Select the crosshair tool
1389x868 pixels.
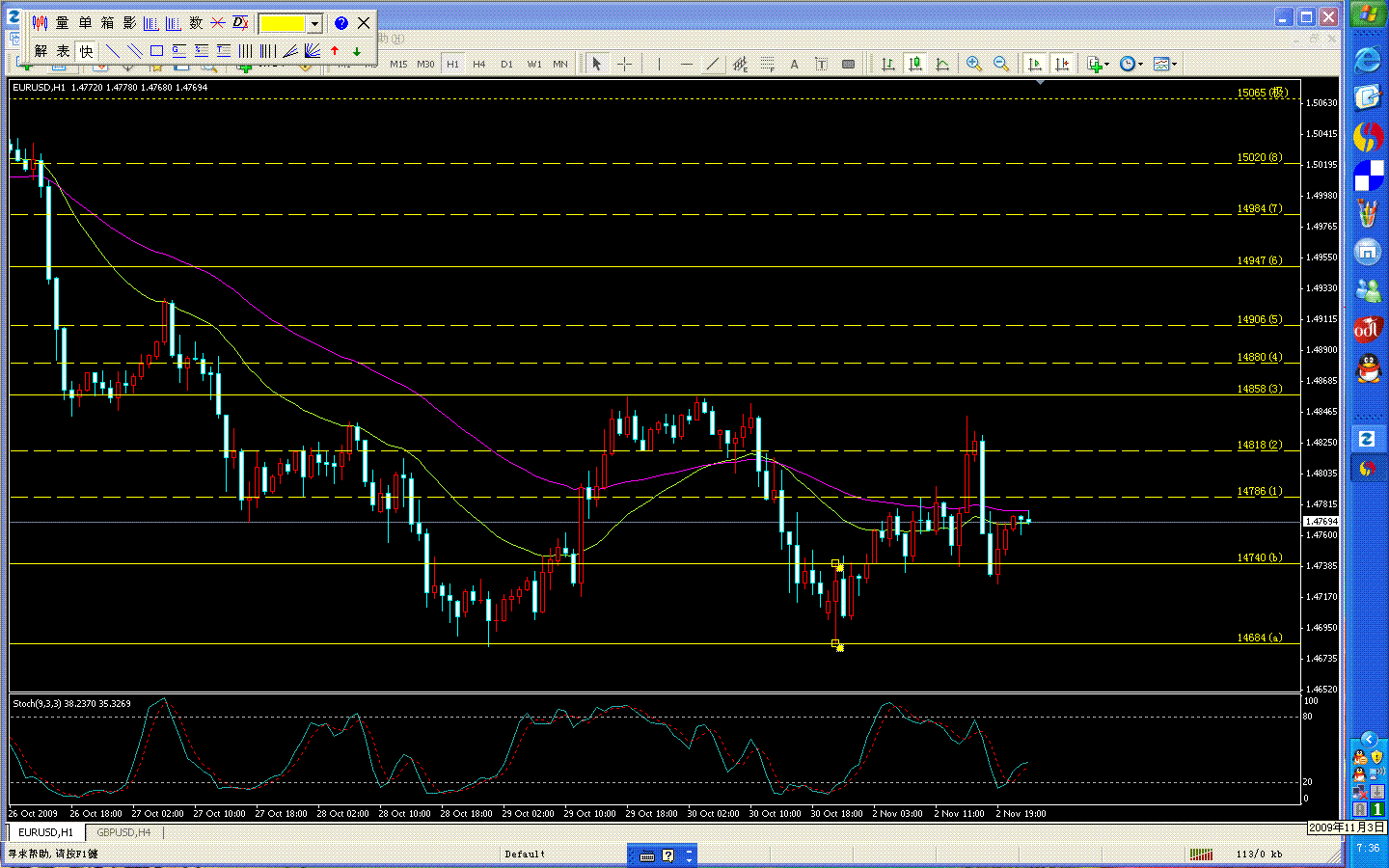point(624,64)
